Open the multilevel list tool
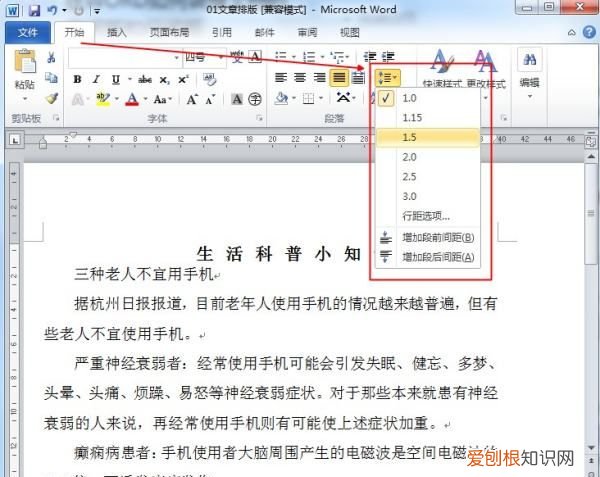Viewport: 600px width, 477px height. pyautogui.click(x=339, y=57)
